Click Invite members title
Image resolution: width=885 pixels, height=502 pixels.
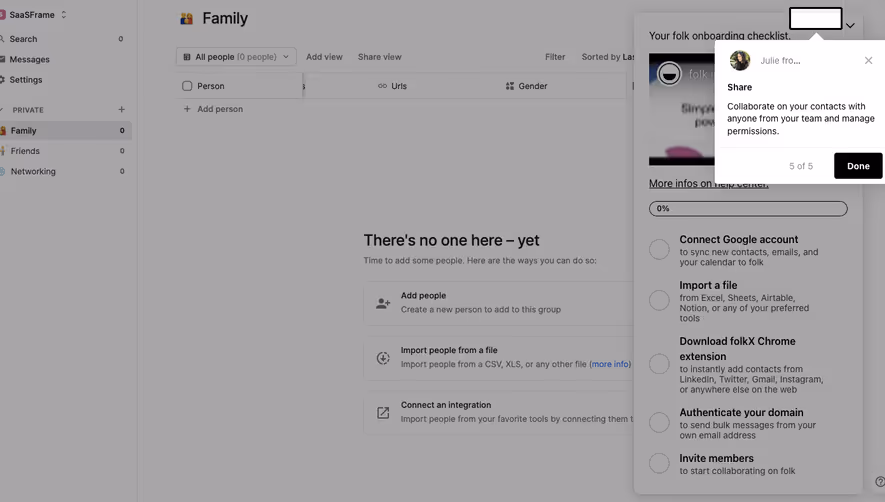pyautogui.click(x=716, y=458)
